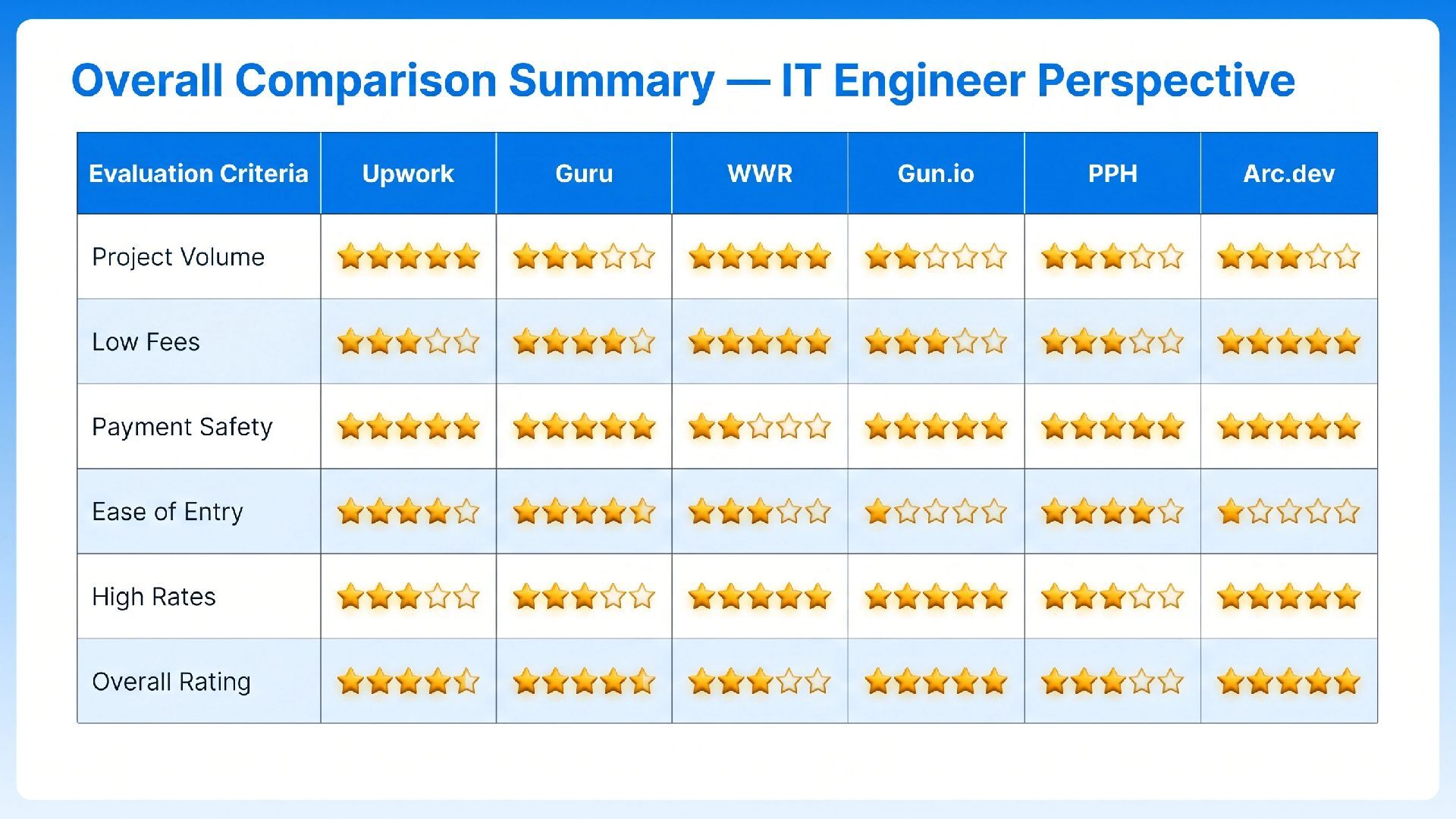Select the Arc.dev column header
The image size is (1456, 819).
pyautogui.click(x=1288, y=174)
